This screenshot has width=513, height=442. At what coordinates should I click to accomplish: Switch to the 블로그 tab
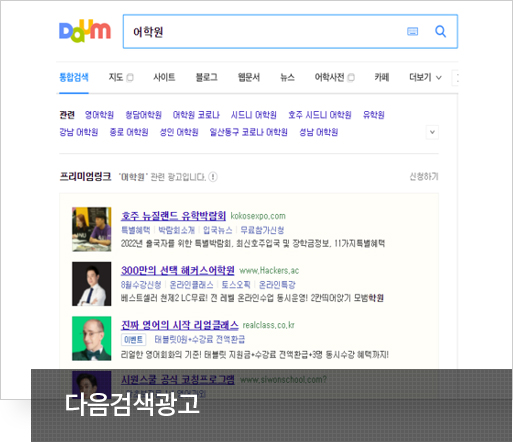click(207, 77)
